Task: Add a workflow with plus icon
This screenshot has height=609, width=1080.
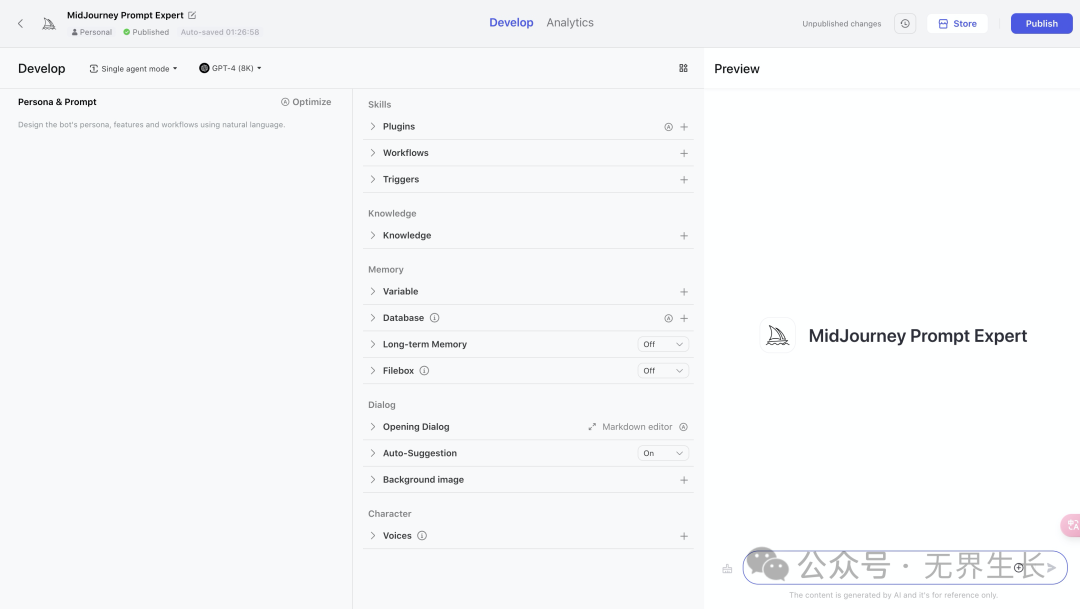Action: pyautogui.click(x=684, y=153)
